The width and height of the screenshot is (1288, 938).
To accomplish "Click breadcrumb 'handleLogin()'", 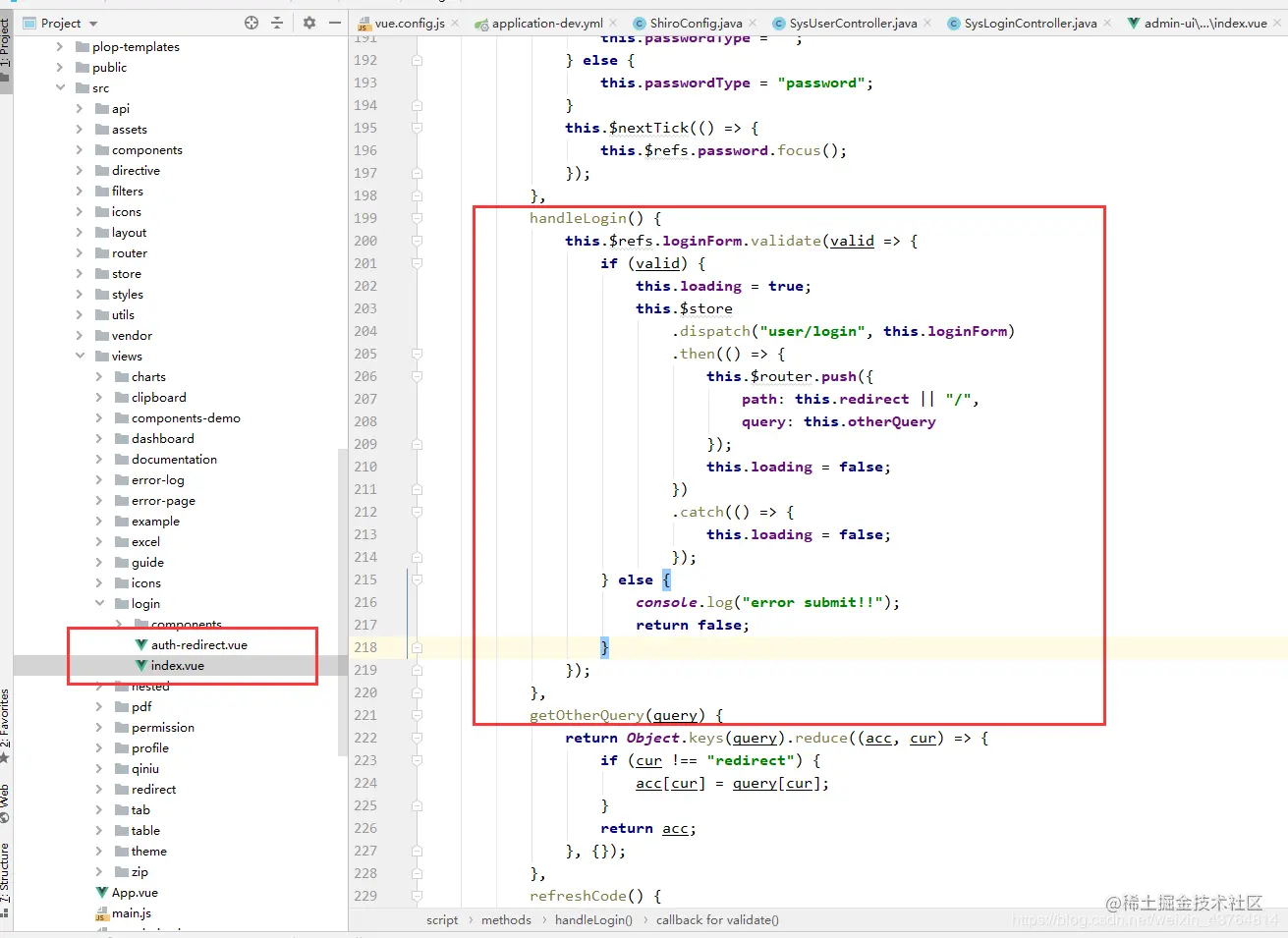I will pyautogui.click(x=593, y=919).
